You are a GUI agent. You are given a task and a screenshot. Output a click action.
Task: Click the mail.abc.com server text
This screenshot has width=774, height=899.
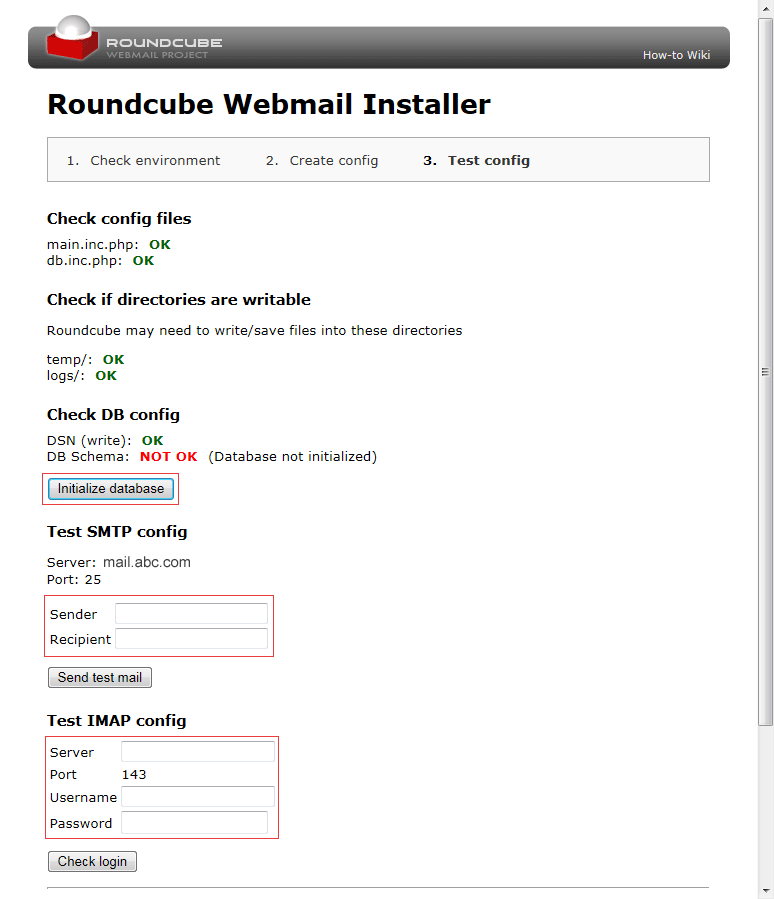pos(147,562)
